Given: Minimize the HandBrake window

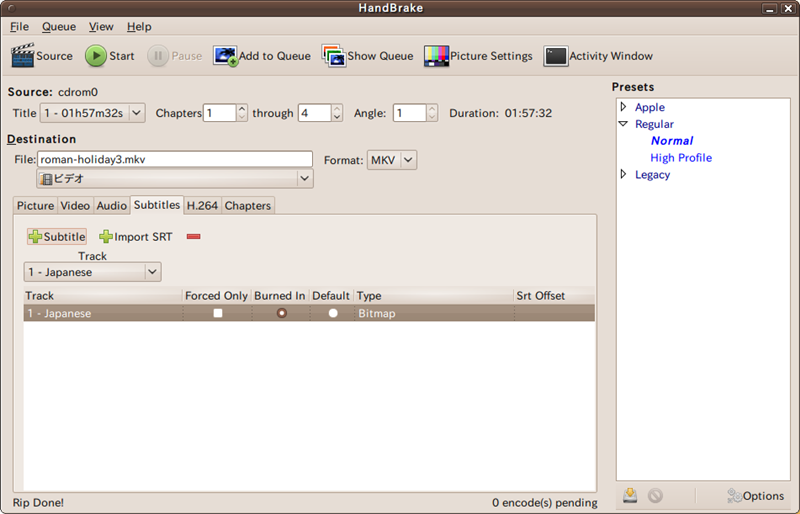Looking at the screenshot, I should click(769, 8).
